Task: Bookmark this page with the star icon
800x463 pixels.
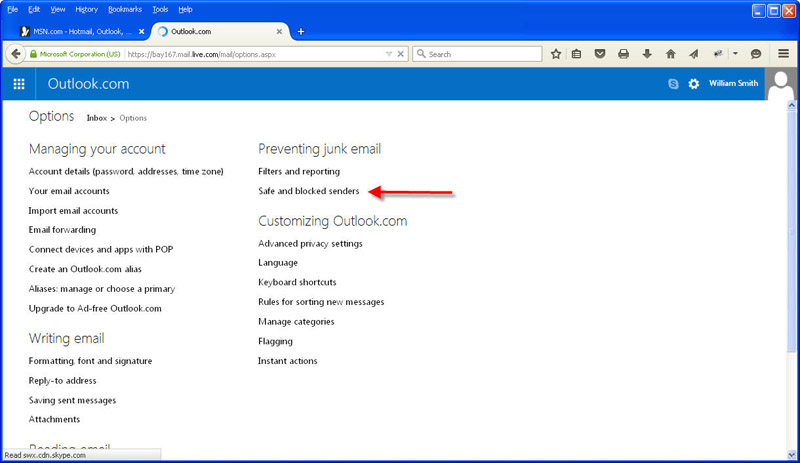Action: [x=556, y=54]
